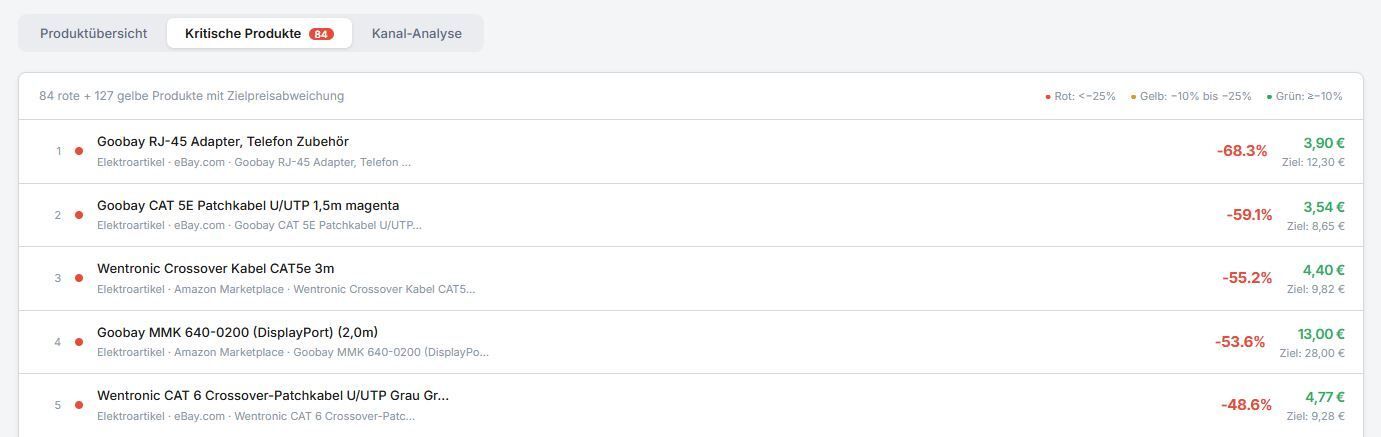Image resolution: width=1381 pixels, height=437 pixels.
Task: Open Goobay MMK 640-0200 (DisplayPort) product title
Action: tap(237, 332)
